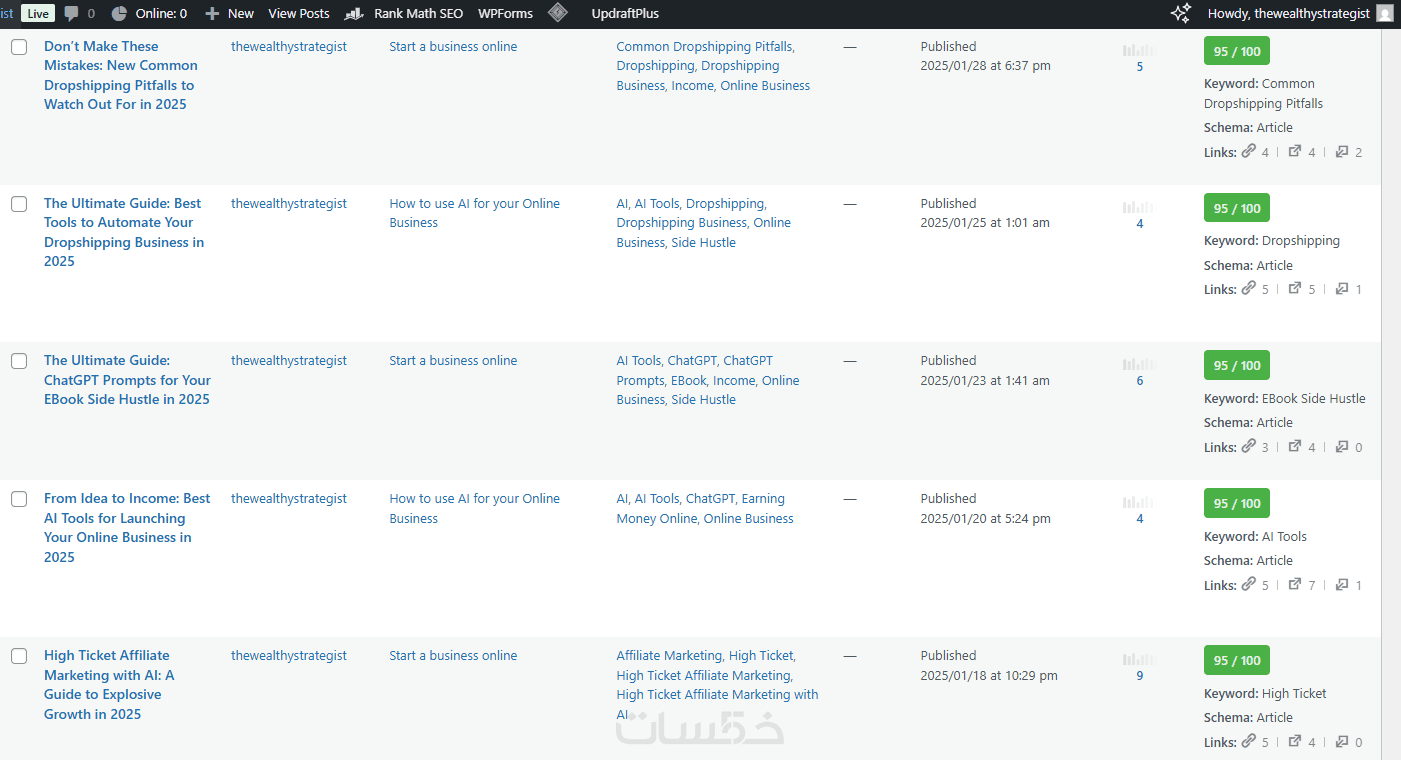Click the plus icon beside New

212,14
